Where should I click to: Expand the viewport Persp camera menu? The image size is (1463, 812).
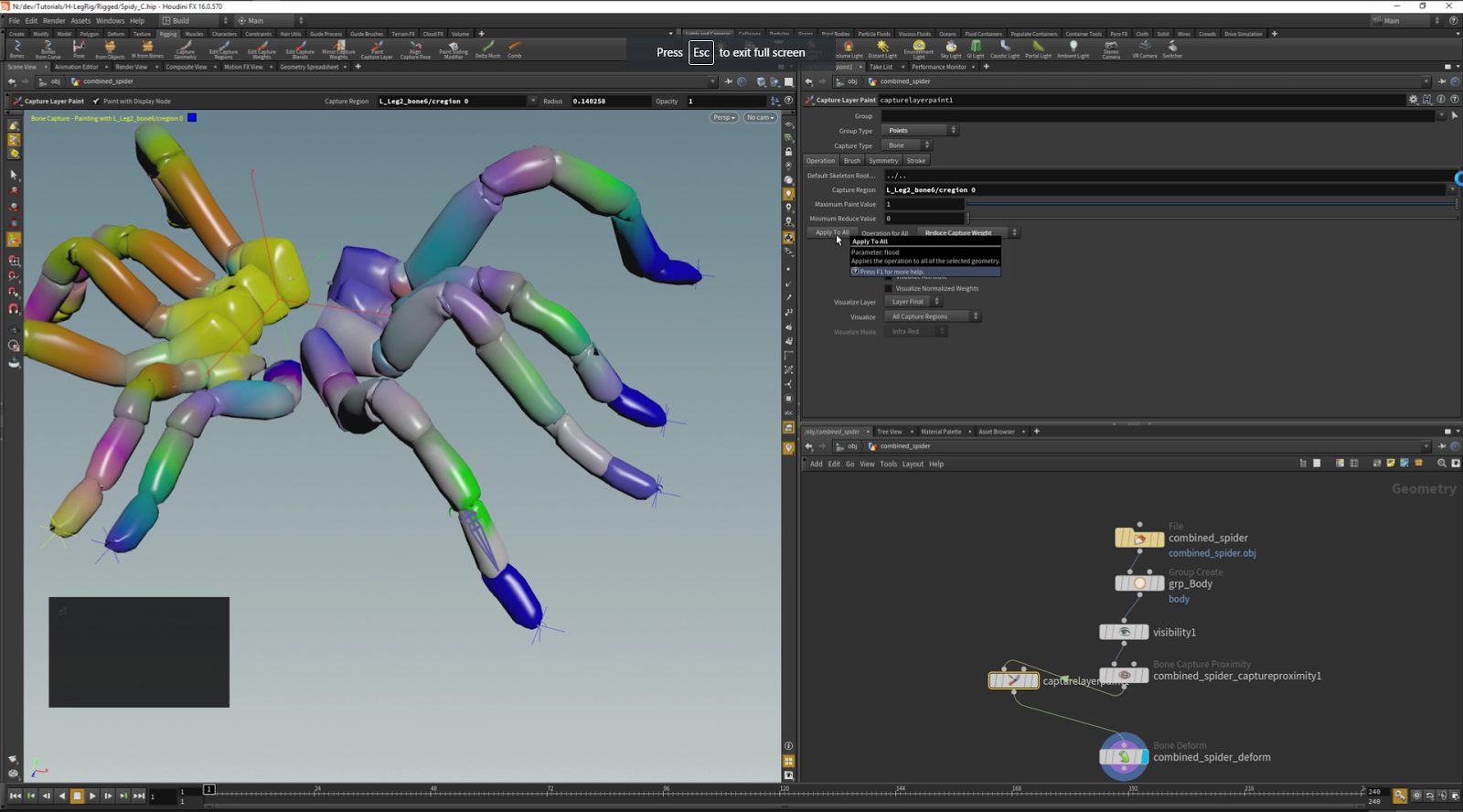tap(724, 118)
